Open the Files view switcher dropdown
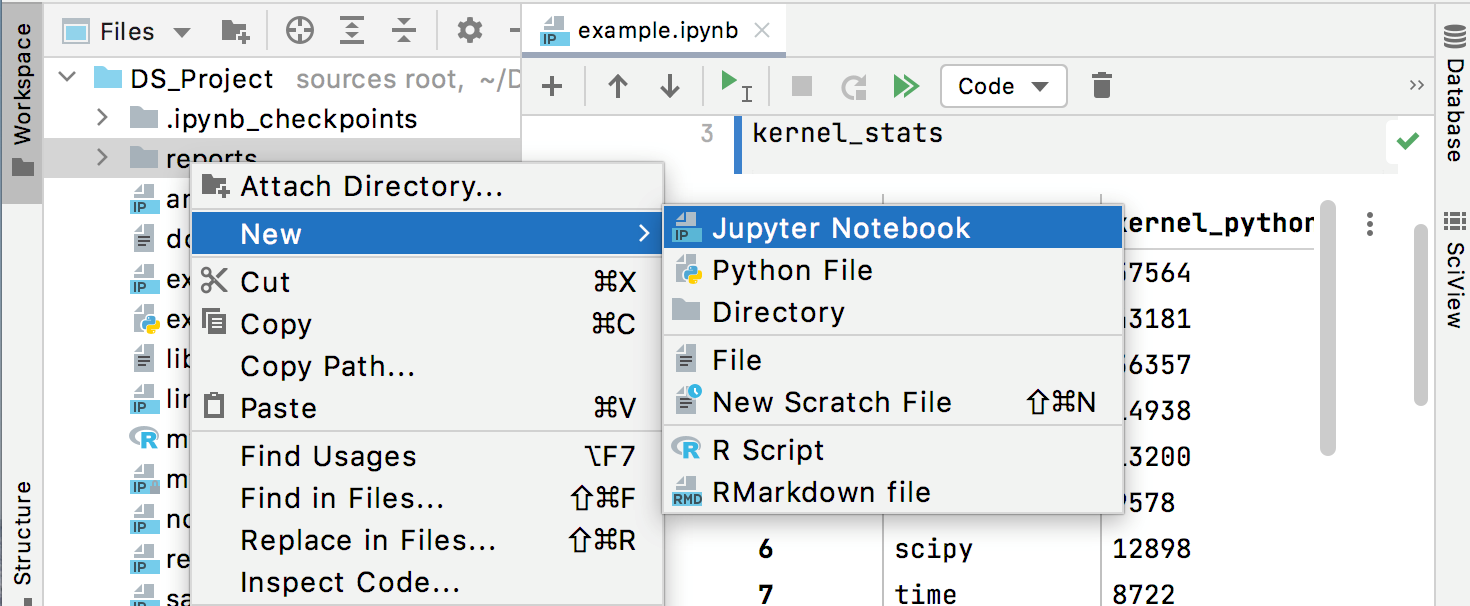 pyautogui.click(x=181, y=31)
